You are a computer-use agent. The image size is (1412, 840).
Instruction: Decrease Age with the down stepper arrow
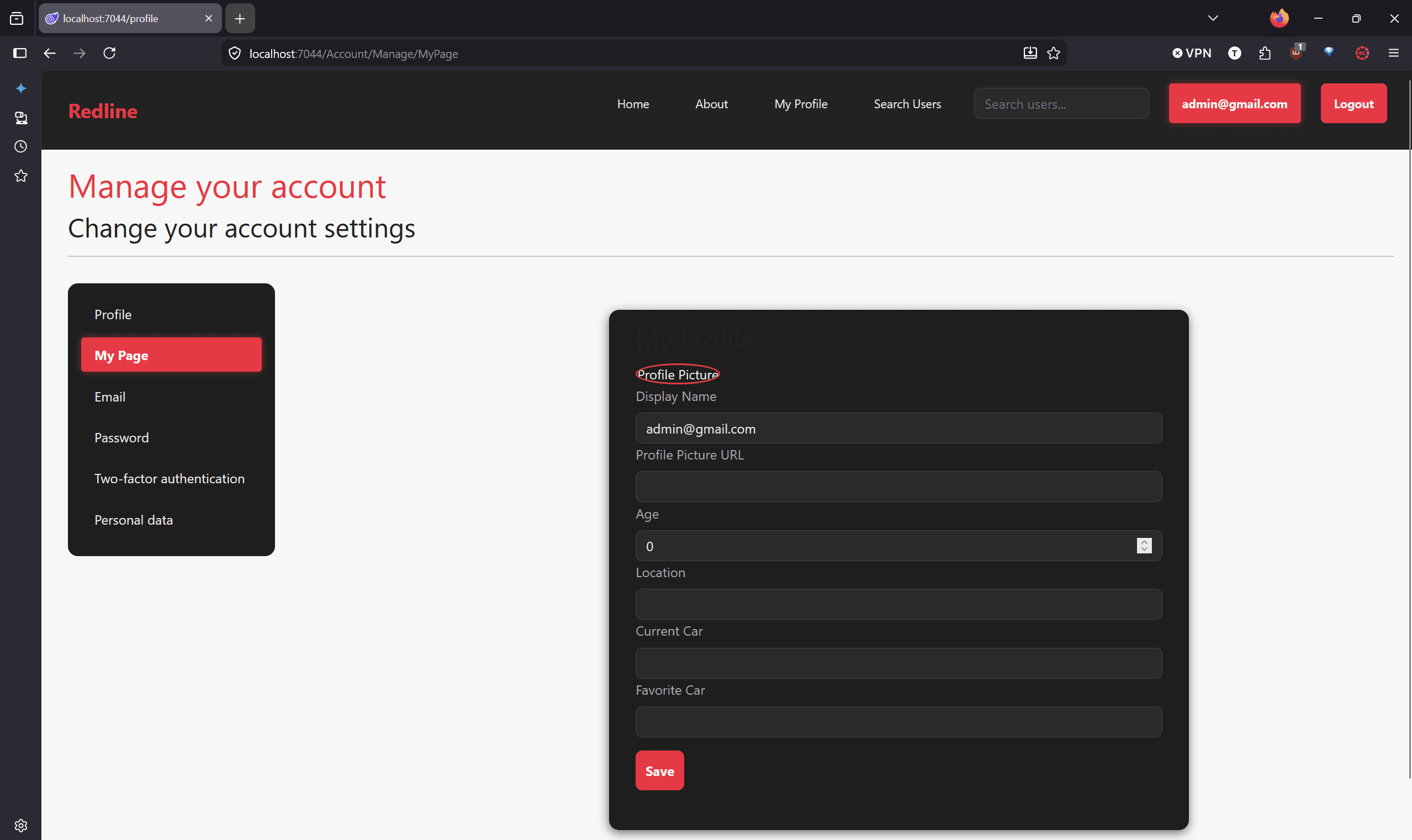(x=1144, y=550)
